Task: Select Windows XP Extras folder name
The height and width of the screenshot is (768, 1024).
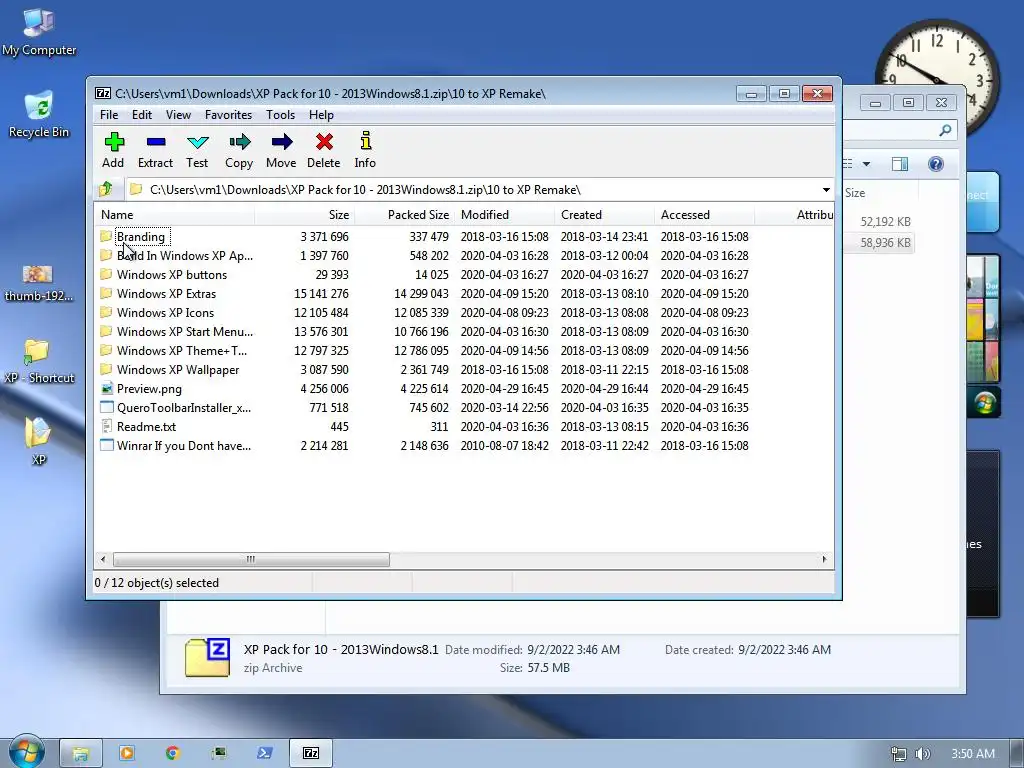Action: (167, 294)
